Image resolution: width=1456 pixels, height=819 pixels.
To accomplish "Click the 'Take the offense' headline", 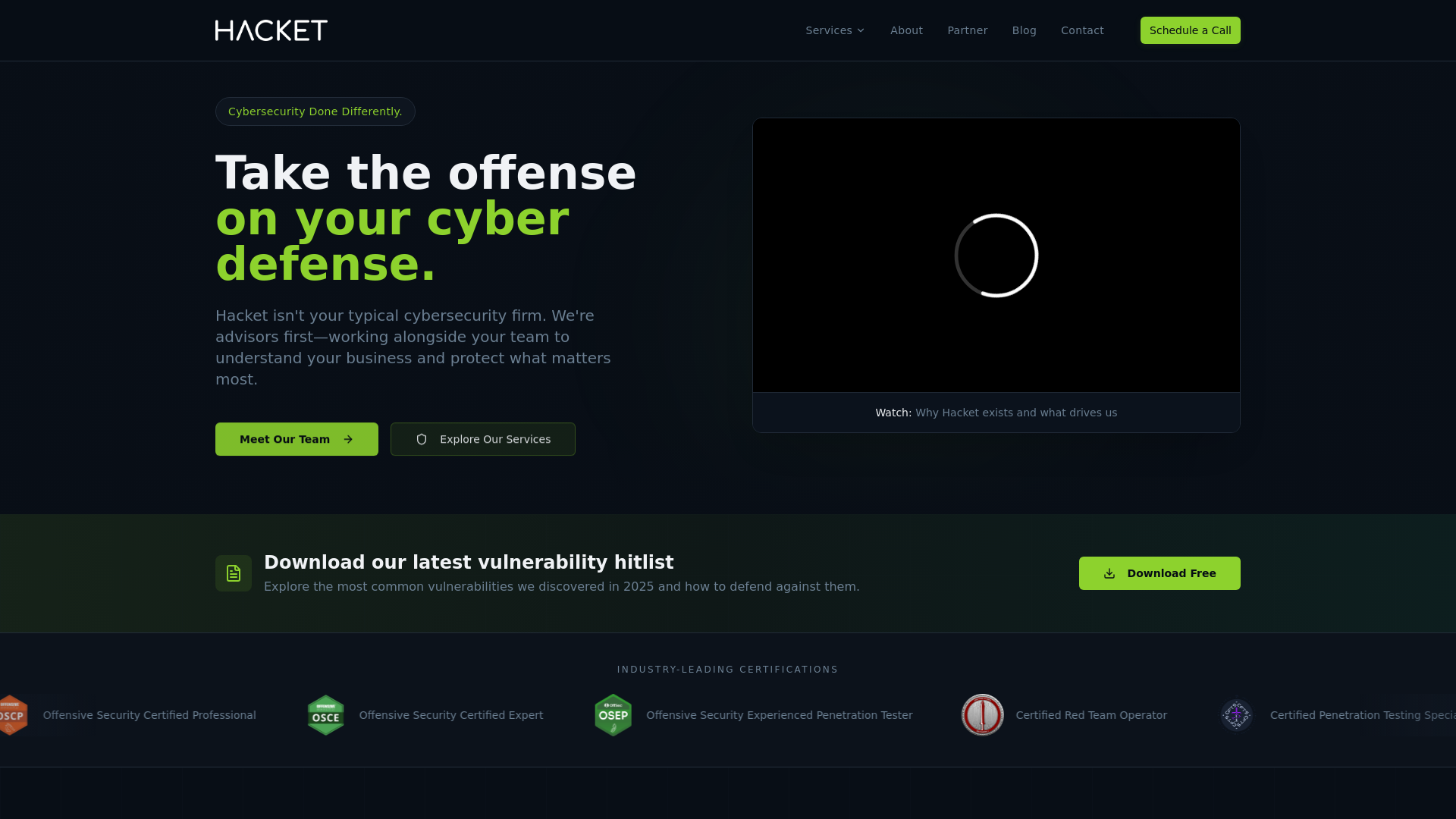I will point(425,173).
